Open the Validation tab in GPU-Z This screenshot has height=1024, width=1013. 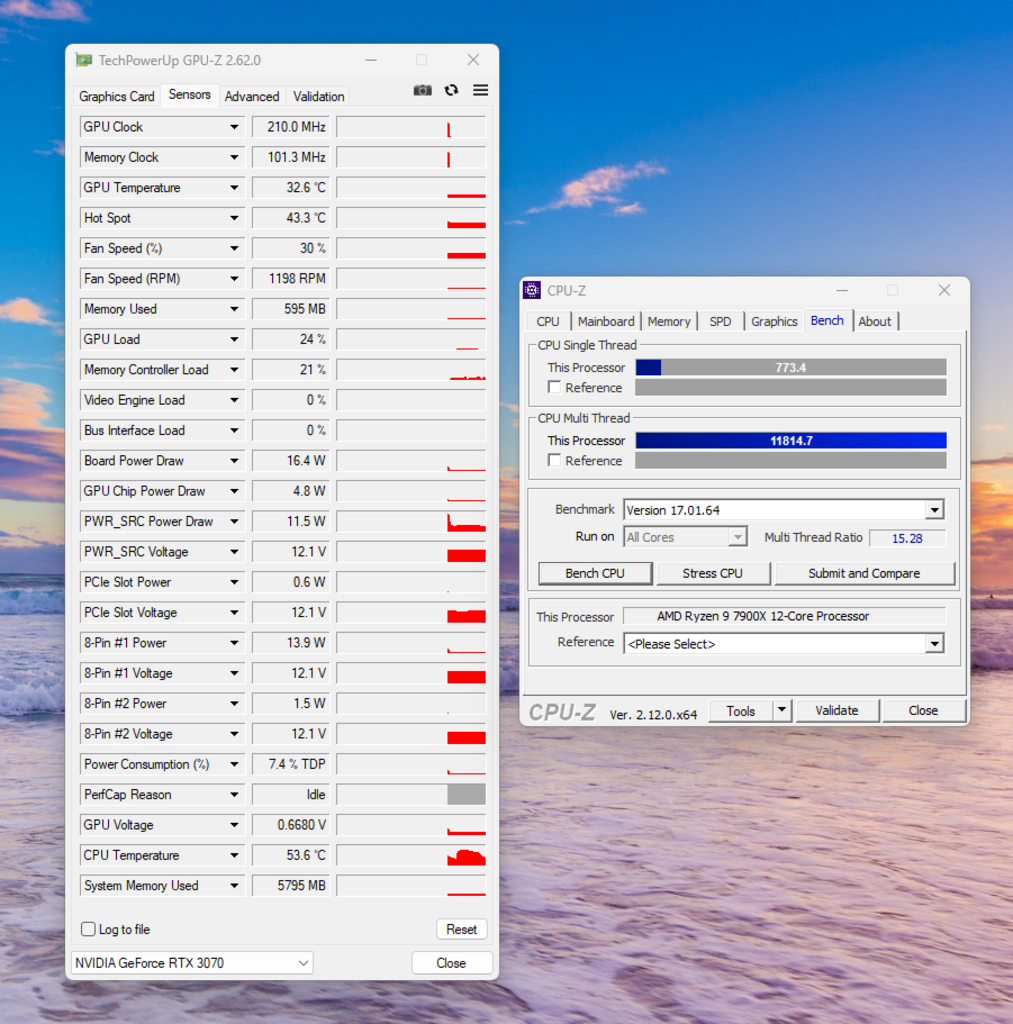319,96
